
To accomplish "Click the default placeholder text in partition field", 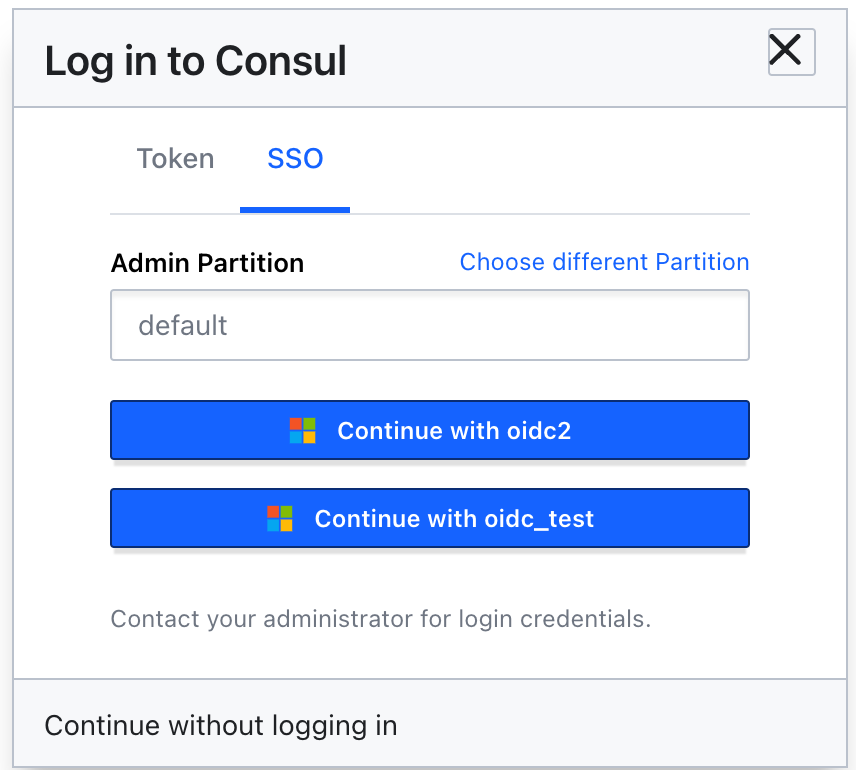I will tap(182, 325).
